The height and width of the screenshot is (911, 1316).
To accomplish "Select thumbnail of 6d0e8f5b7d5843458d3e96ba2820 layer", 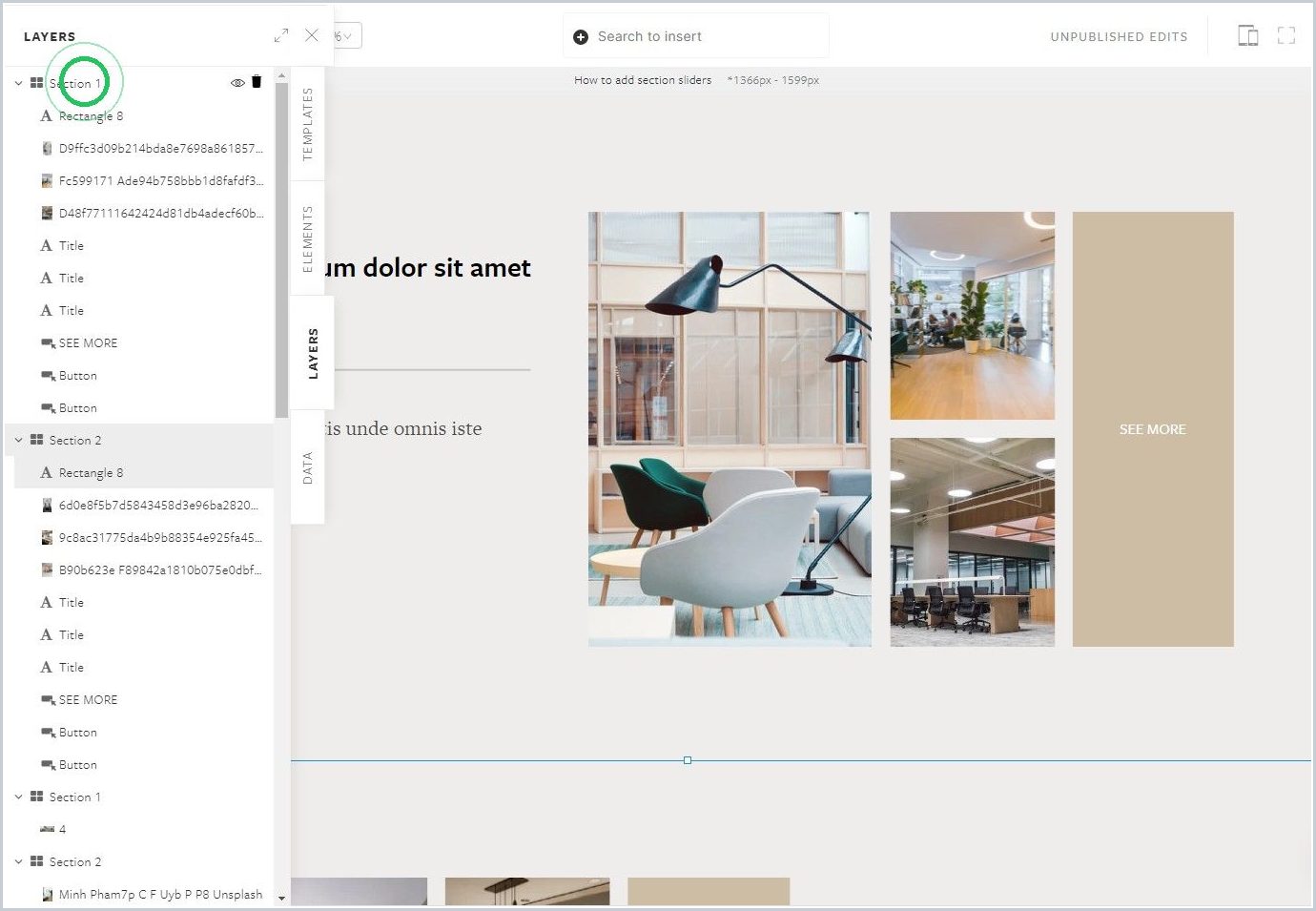I will [x=47, y=506].
